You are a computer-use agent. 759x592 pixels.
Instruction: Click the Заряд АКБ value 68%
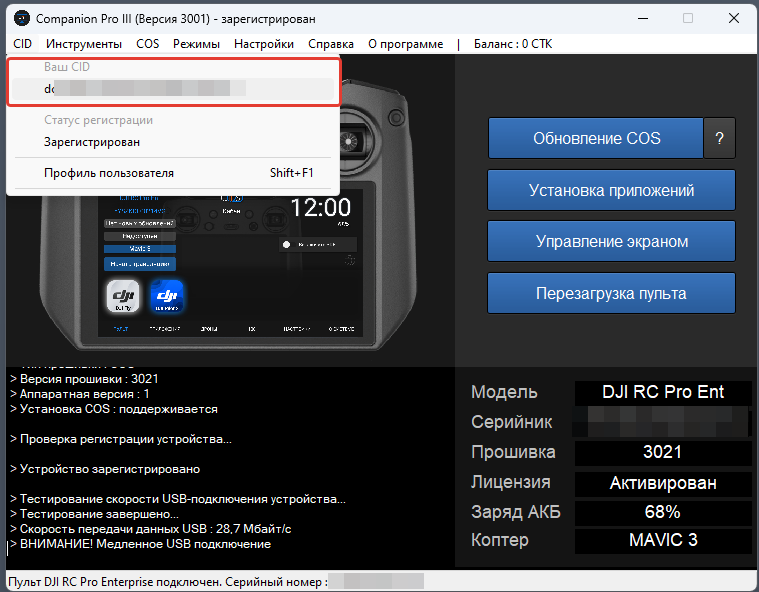tap(663, 512)
